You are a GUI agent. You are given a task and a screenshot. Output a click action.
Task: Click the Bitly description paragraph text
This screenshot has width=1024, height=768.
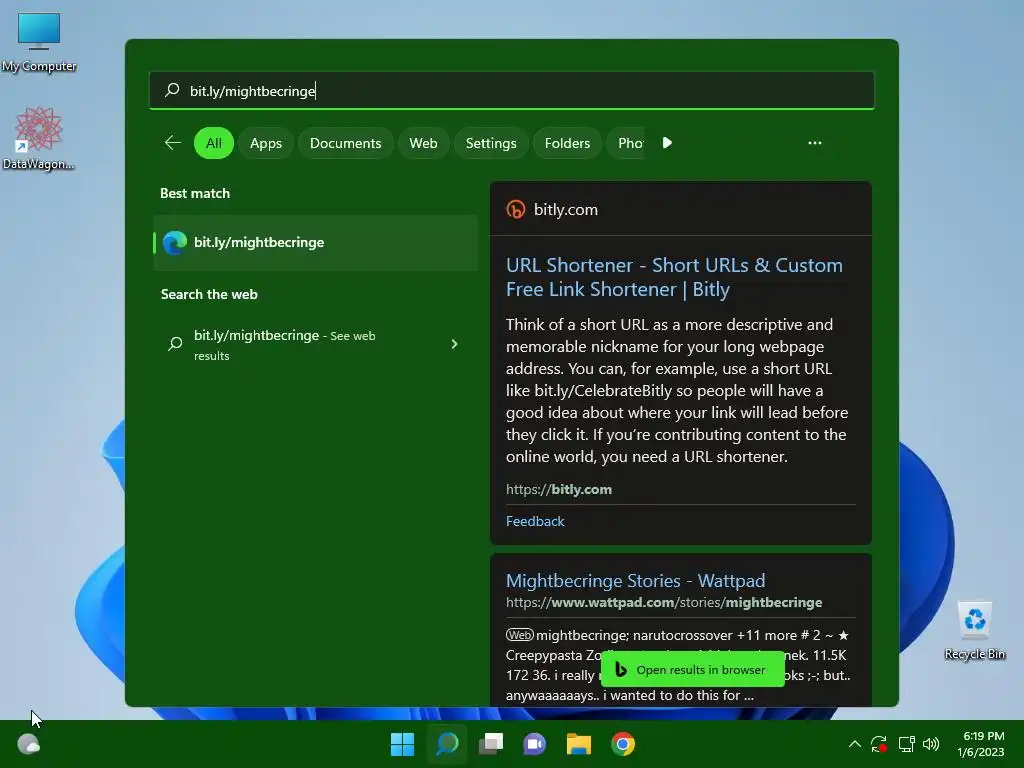677,391
